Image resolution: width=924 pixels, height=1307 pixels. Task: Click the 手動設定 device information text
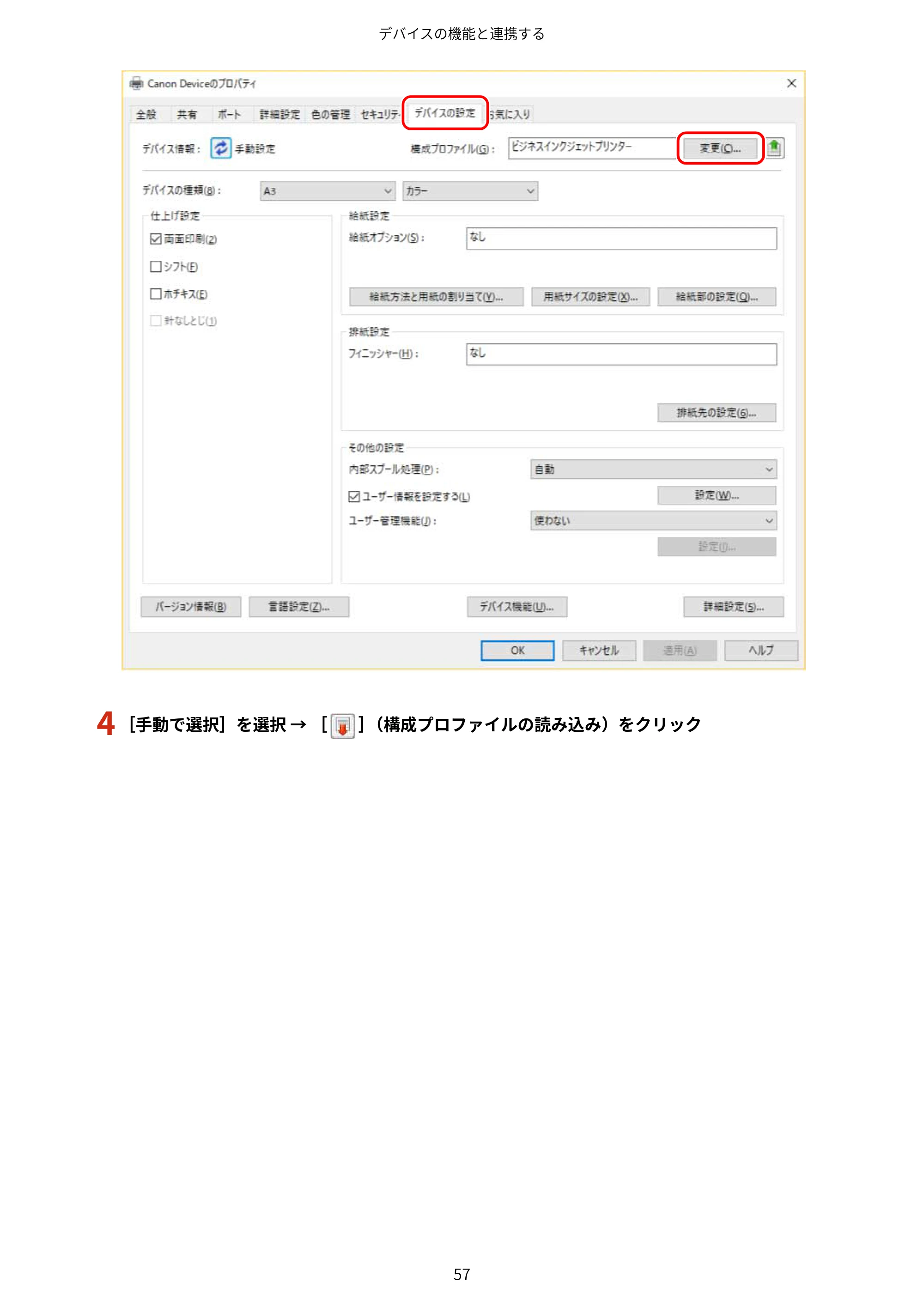(255, 149)
